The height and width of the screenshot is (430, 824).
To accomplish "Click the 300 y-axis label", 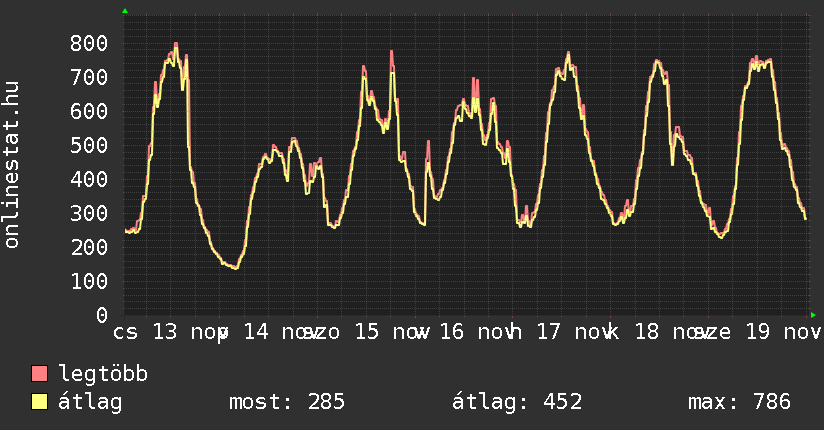I will coord(89,213).
